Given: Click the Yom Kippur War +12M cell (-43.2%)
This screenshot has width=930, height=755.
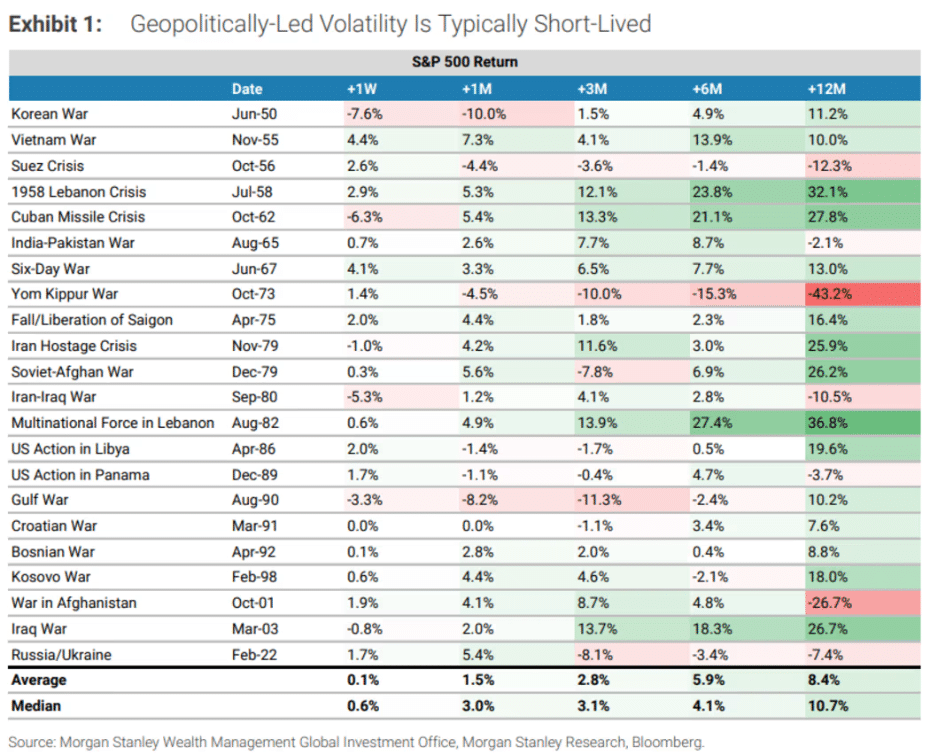Looking at the screenshot, I should click(x=827, y=294).
